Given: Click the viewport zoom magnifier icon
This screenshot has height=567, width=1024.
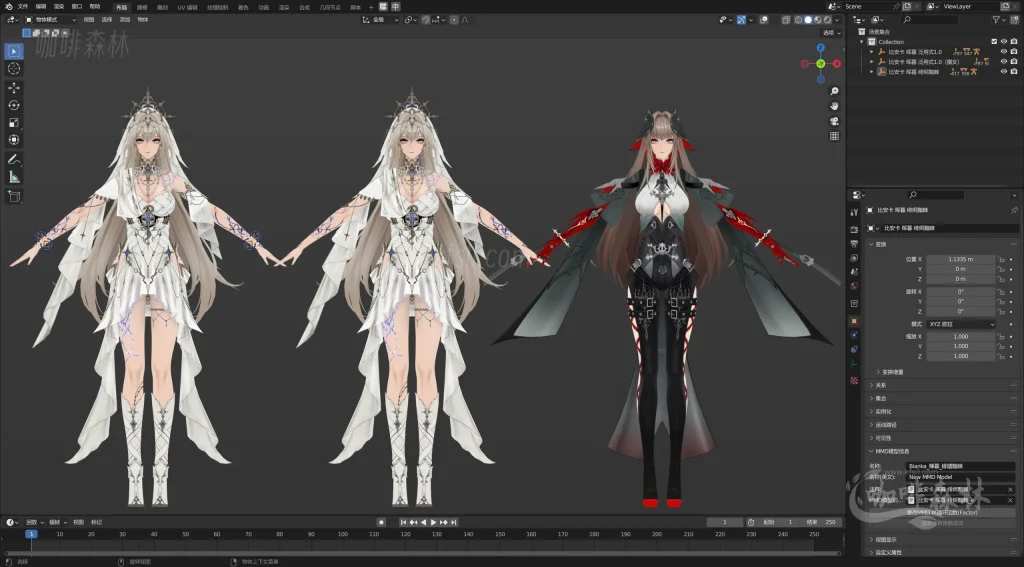Looking at the screenshot, I should [834, 91].
